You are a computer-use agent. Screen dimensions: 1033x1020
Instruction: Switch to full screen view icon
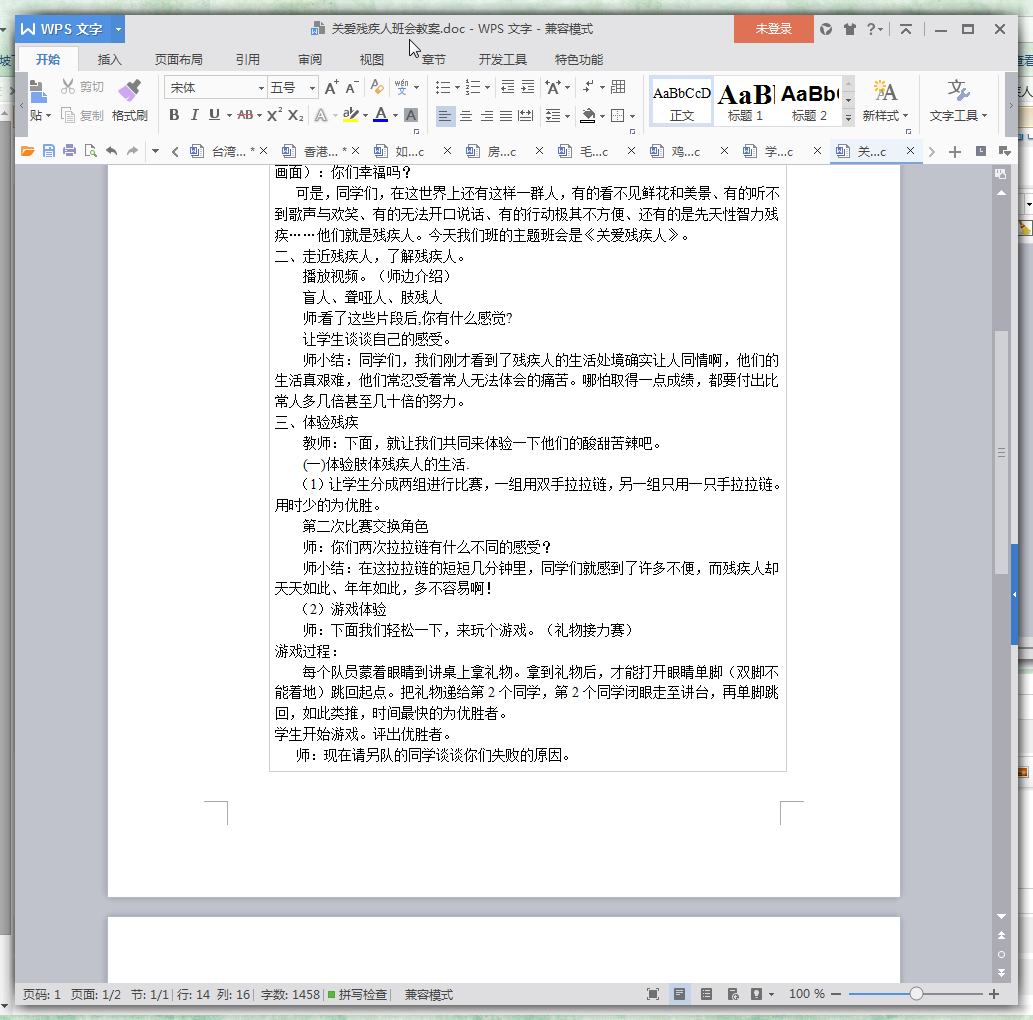point(653,994)
